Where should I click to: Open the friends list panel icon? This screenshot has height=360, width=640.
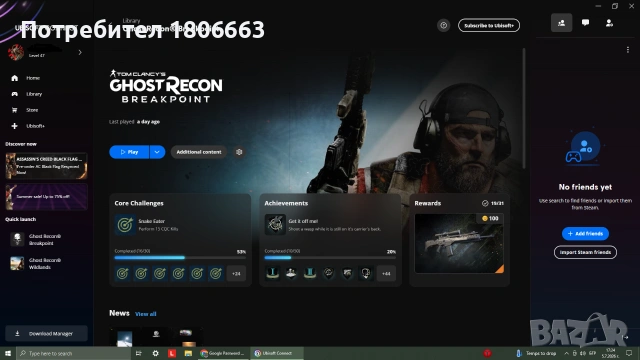pos(562,23)
